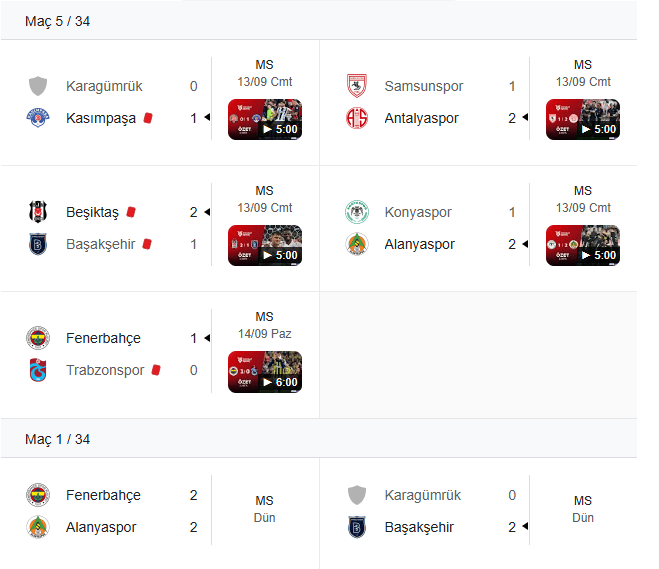The width and height of the screenshot is (659, 569).
Task: Play Fenerbahçe vs Trabzonspor 6:00 highlights
Action: (x=265, y=372)
